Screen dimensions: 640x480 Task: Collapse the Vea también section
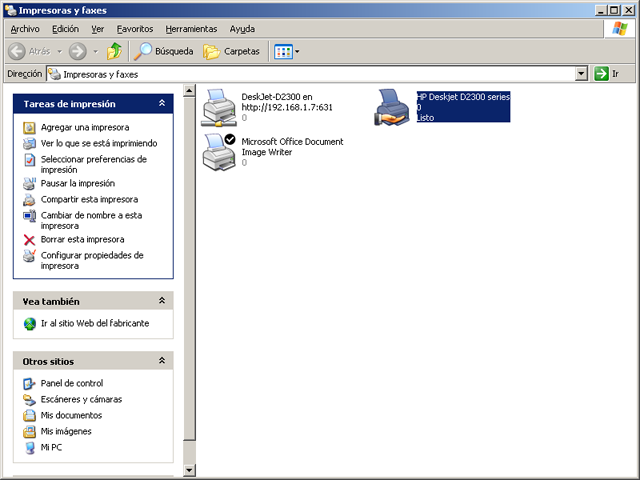[x=162, y=301]
